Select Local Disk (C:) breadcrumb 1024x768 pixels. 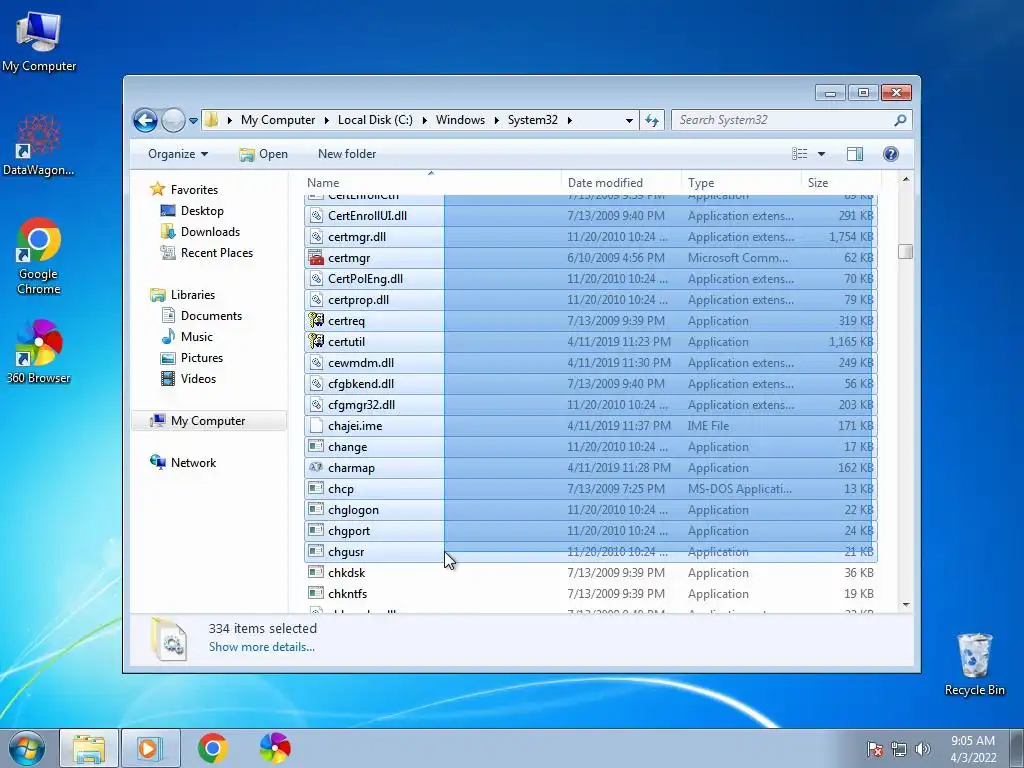click(x=375, y=120)
